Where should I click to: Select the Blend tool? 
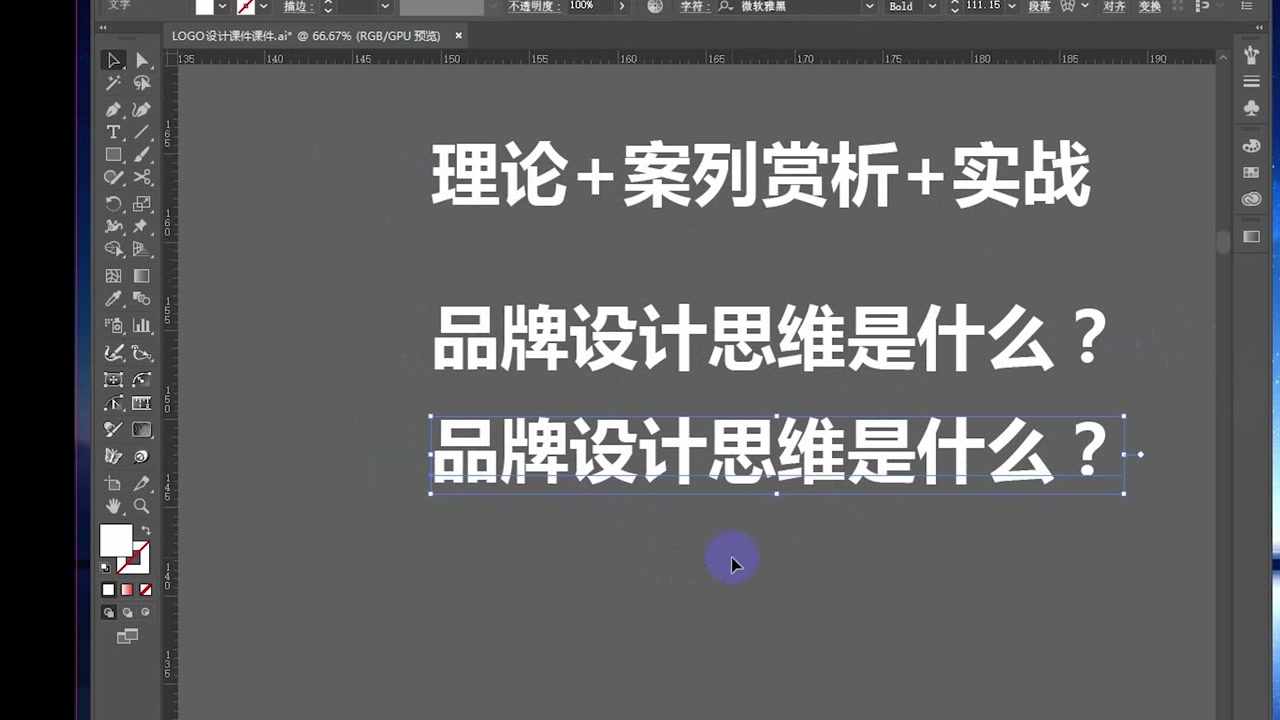pyautogui.click(x=142, y=299)
